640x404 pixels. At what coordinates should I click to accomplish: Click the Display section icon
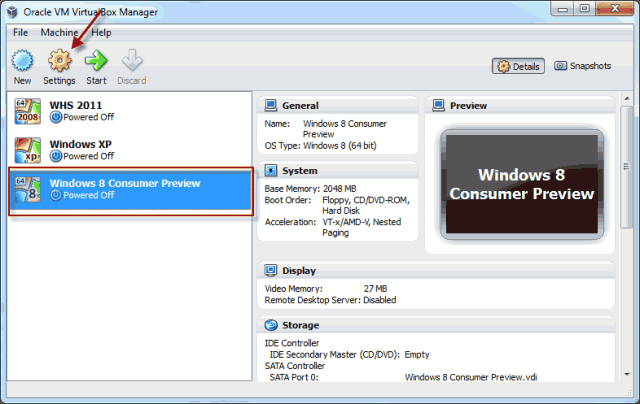point(270,270)
